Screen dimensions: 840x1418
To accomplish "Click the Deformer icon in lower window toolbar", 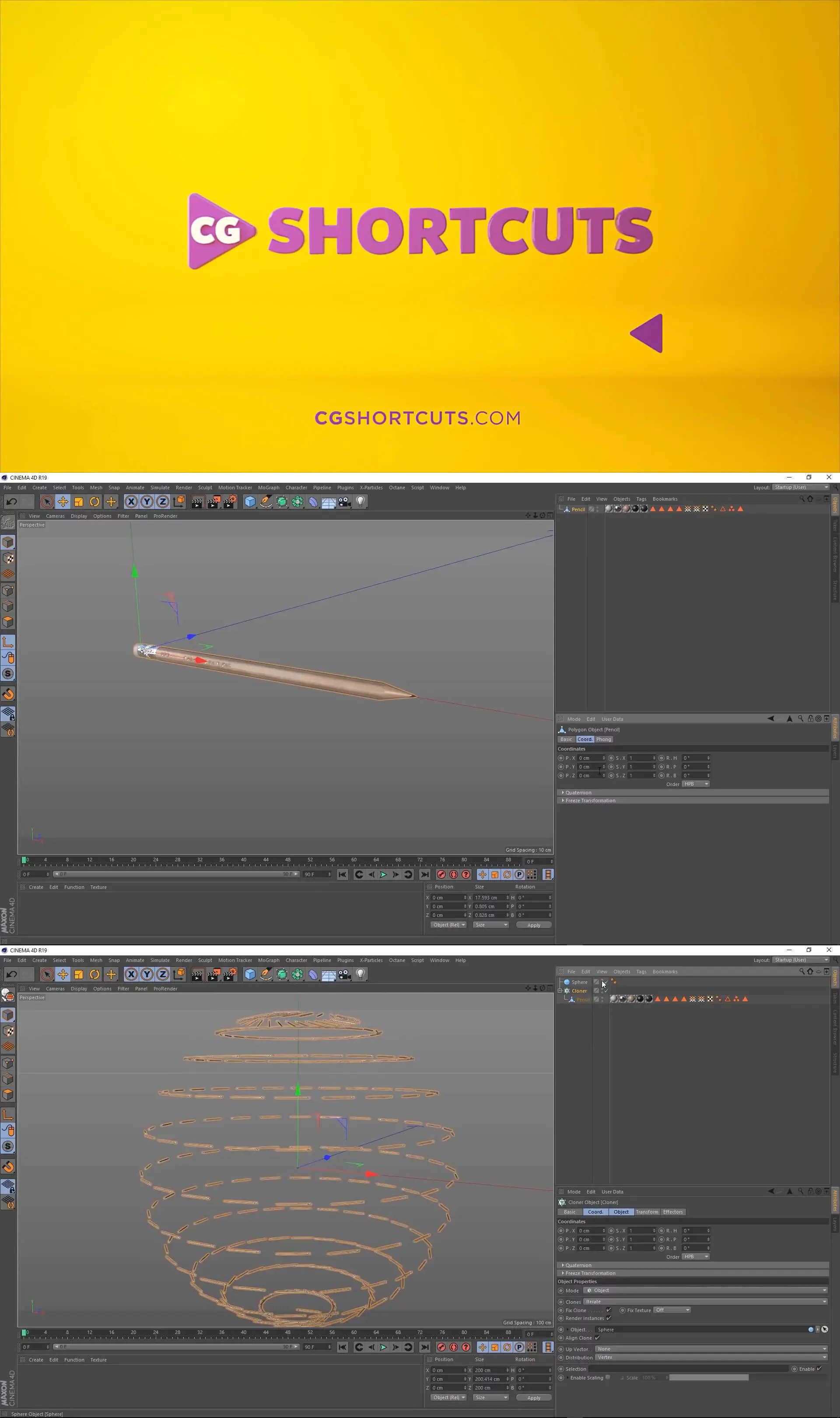I will [x=313, y=974].
